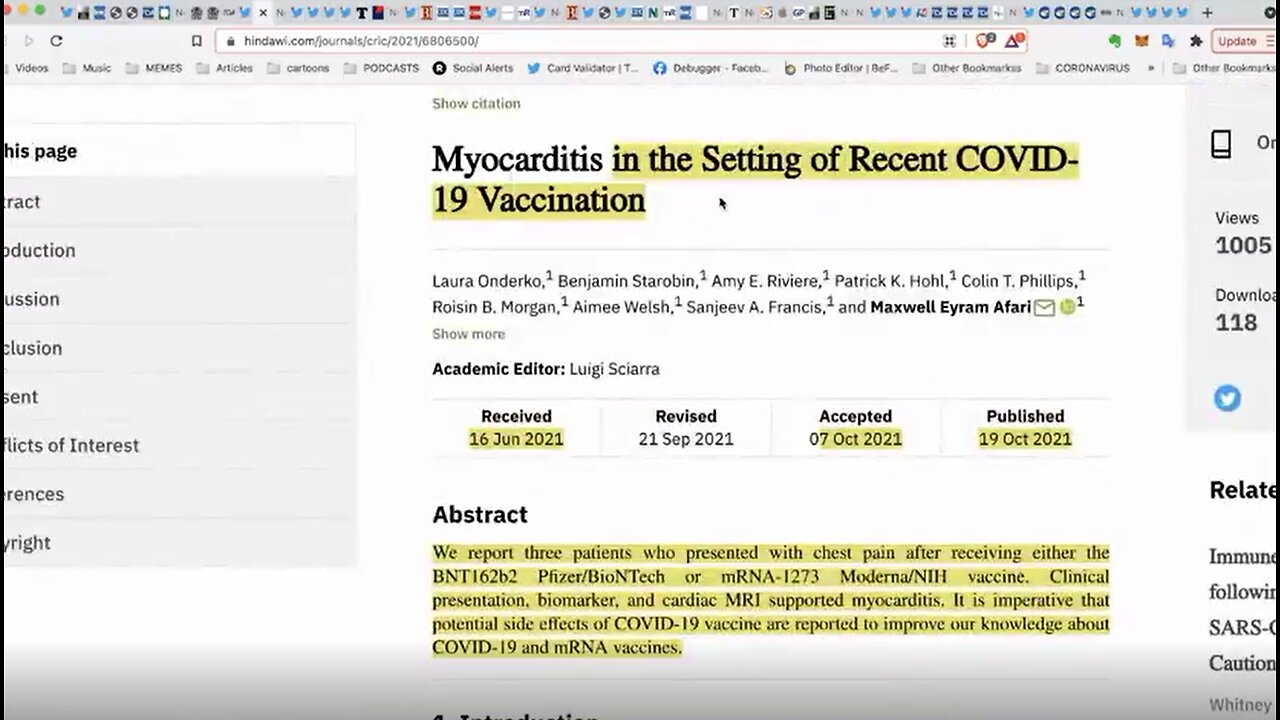Viewport: 1280px width, 720px height.
Task: Jump to Conflicts of Interest in sidebar
Action: click(x=70, y=446)
